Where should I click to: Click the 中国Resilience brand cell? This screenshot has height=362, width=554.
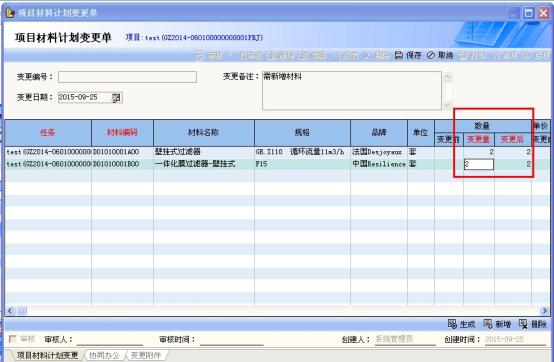[x=379, y=164]
